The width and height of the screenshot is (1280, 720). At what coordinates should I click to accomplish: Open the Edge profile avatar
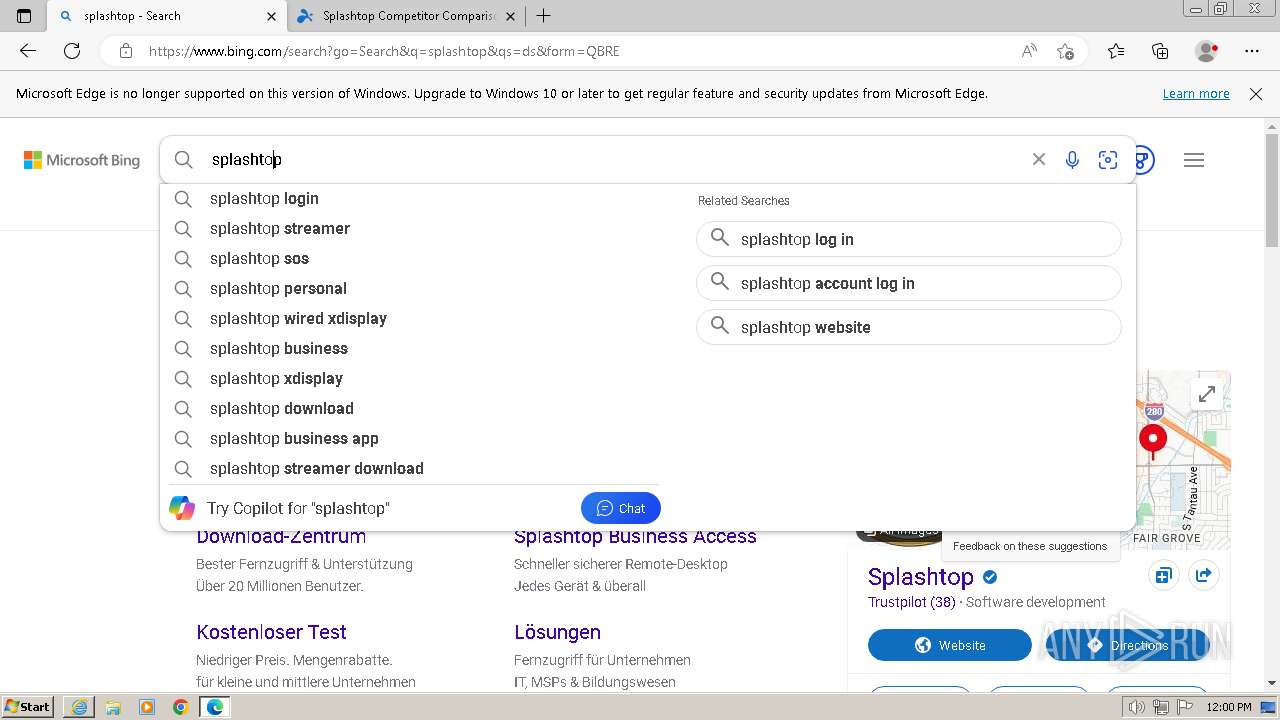point(1207,51)
